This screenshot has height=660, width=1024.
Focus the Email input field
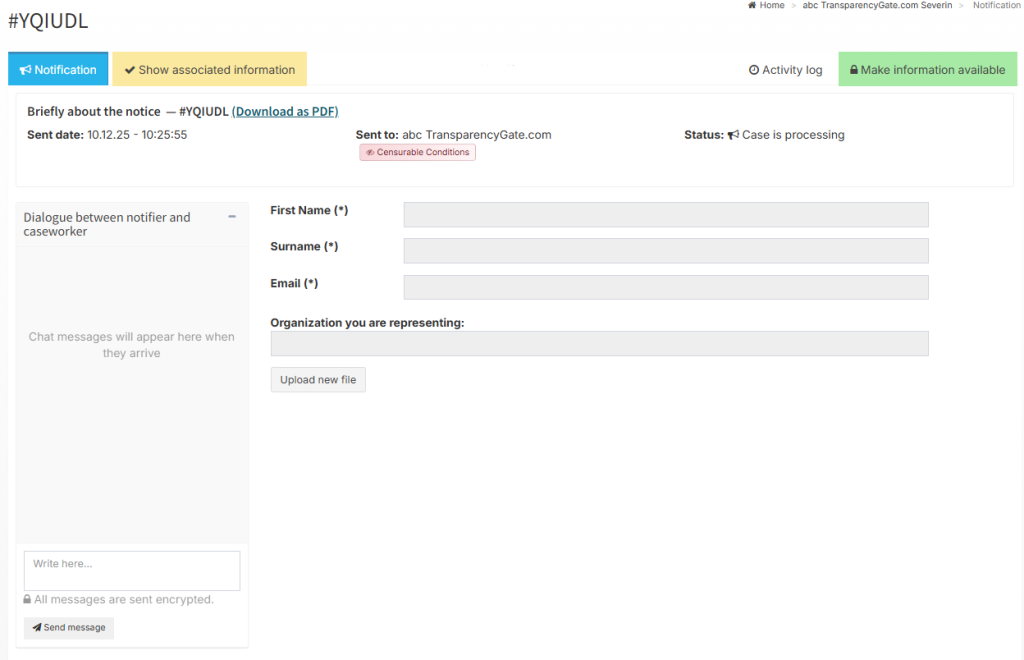tap(666, 288)
